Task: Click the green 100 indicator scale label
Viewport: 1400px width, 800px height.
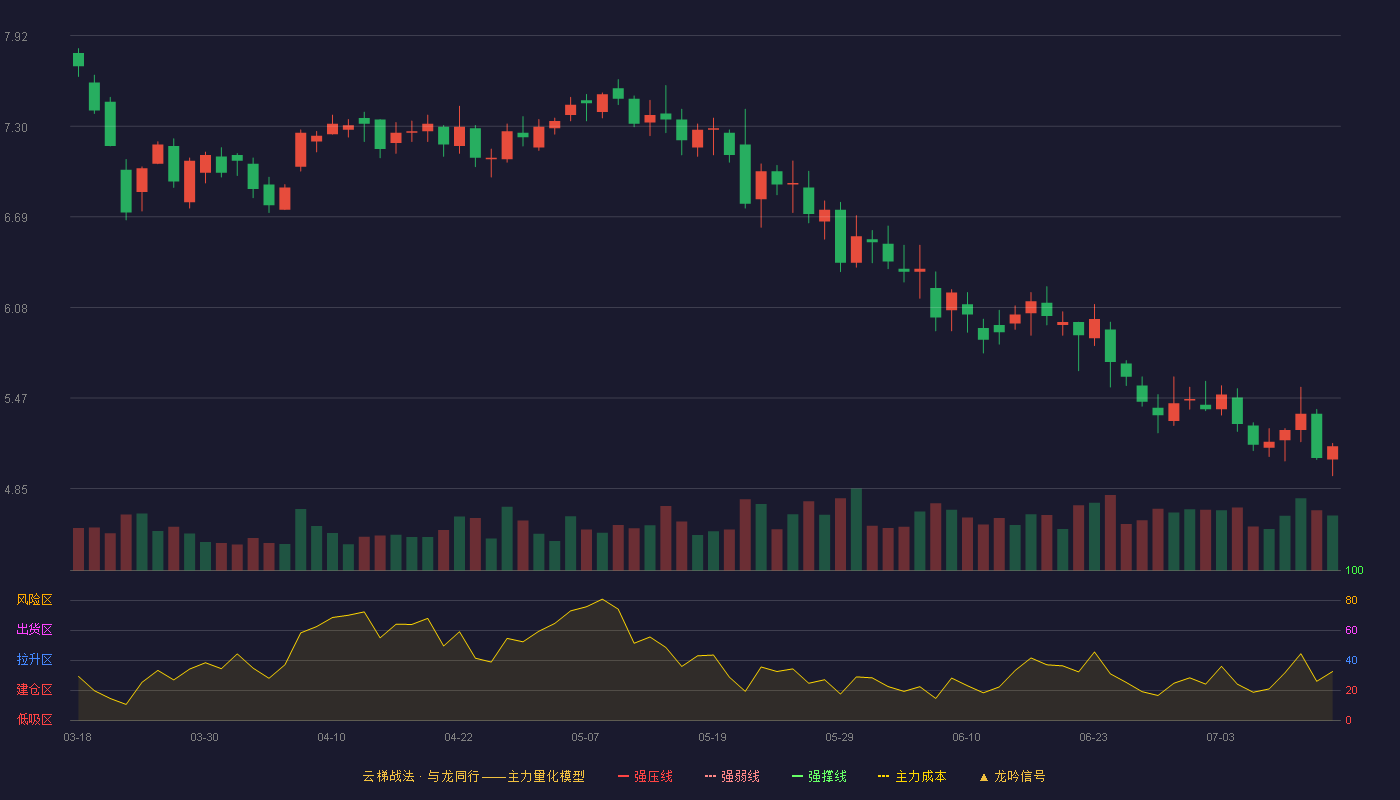Action: tap(1354, 571)
